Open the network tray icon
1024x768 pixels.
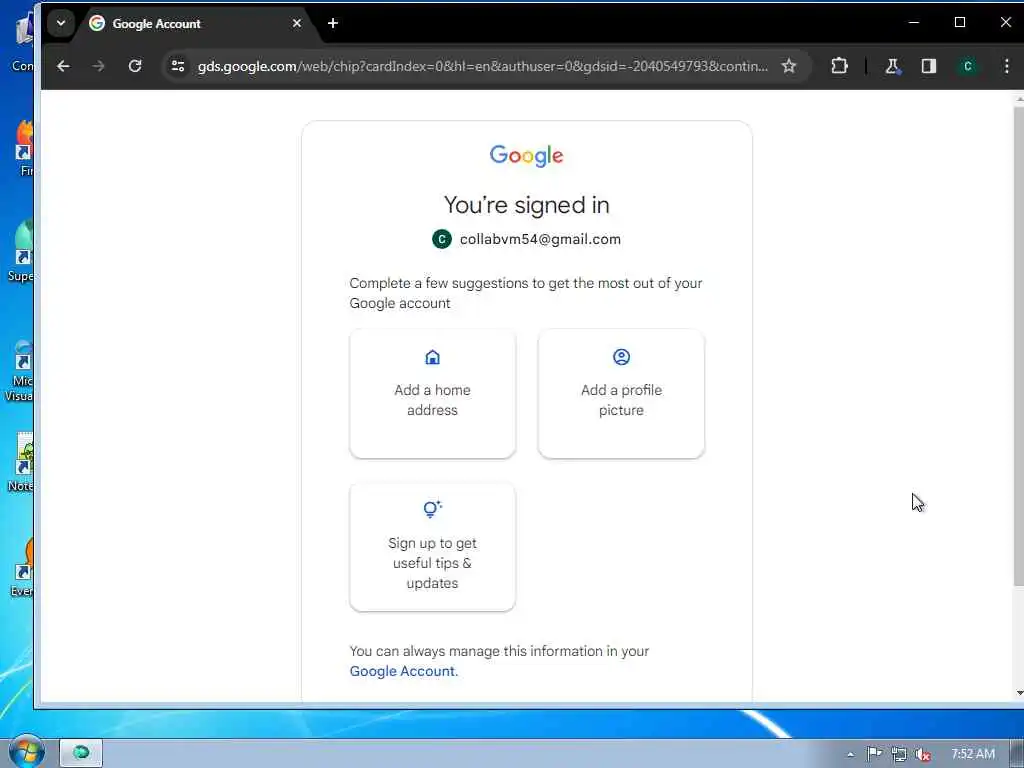[x=899, y=754]
